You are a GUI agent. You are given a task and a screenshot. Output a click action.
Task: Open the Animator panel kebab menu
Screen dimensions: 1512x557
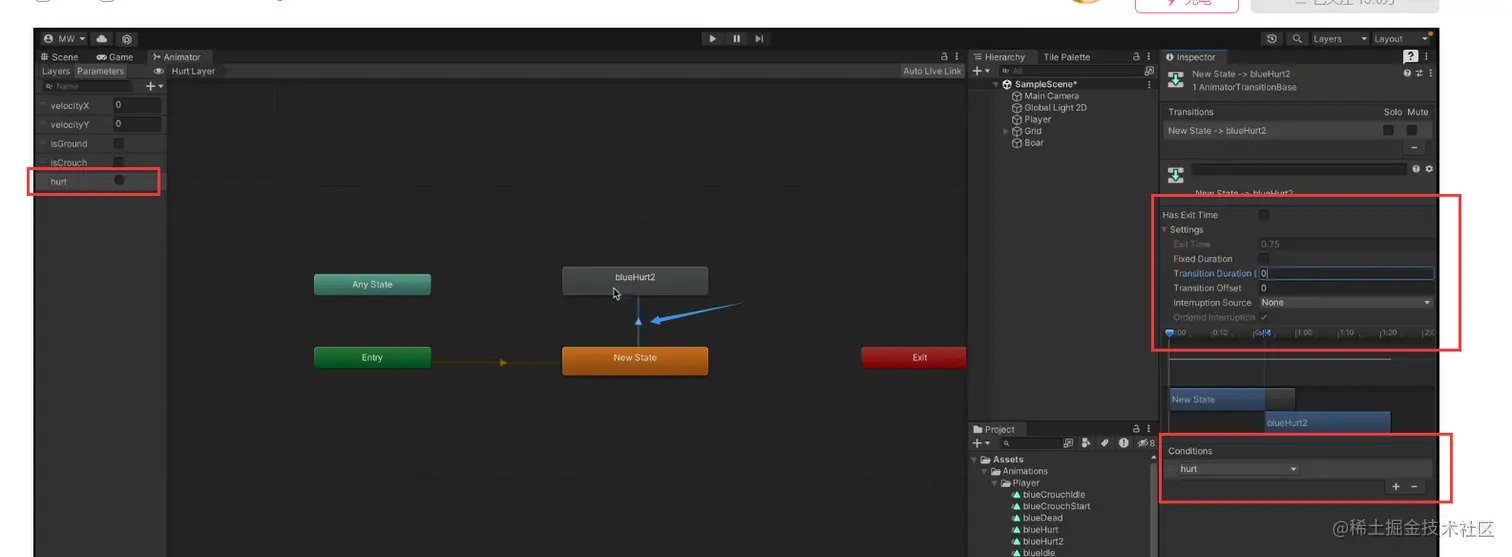point(957,57)
